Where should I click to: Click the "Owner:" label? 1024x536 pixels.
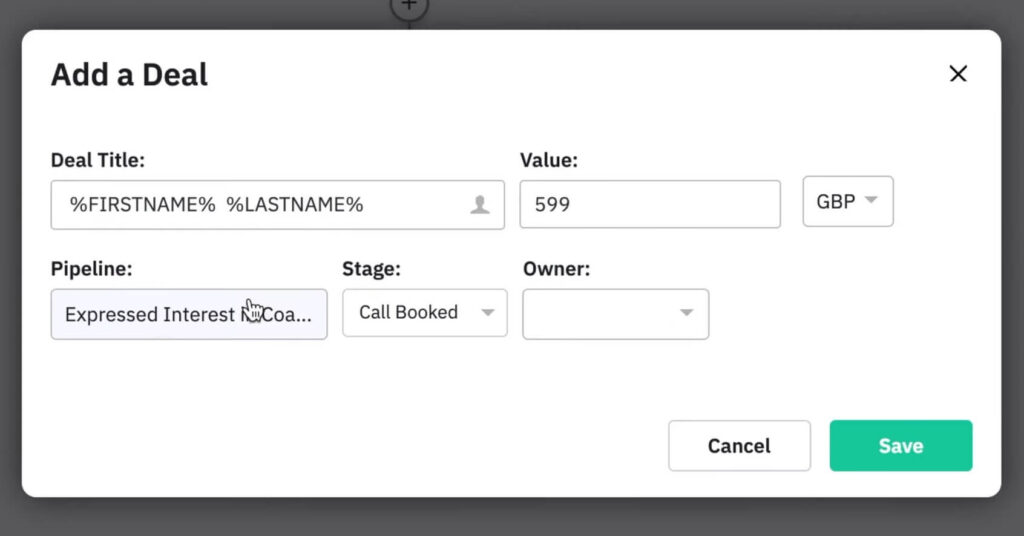[556, 269]
